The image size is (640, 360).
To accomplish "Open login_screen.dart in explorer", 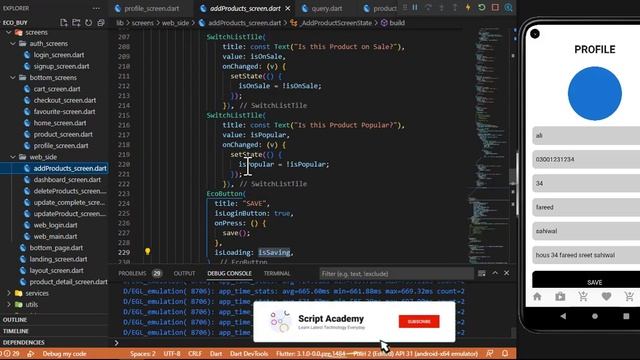I will 58,55.
